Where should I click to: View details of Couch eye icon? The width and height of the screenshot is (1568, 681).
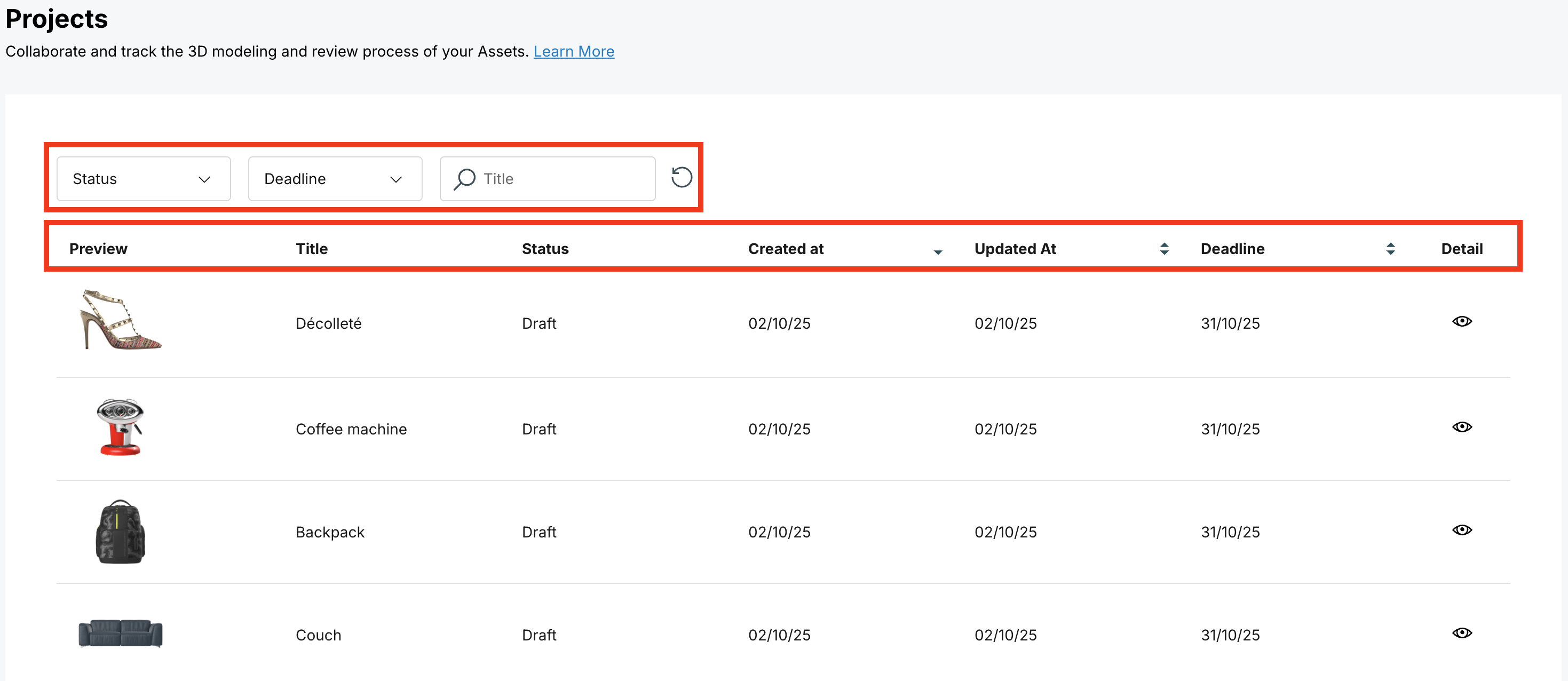(1462, 633)
